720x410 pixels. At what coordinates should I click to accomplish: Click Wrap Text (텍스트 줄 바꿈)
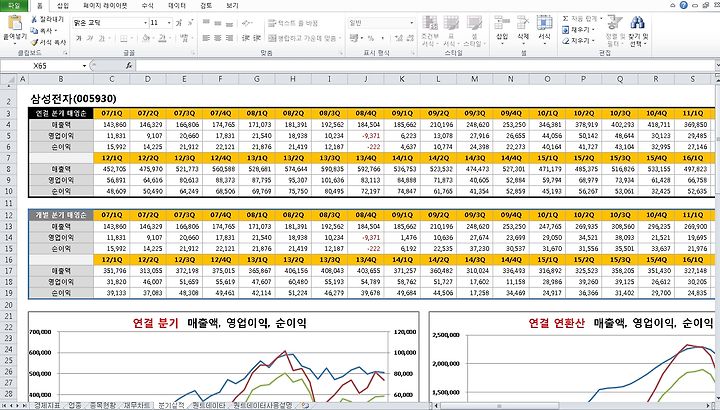pyautogui.click(x=292, y=23)
